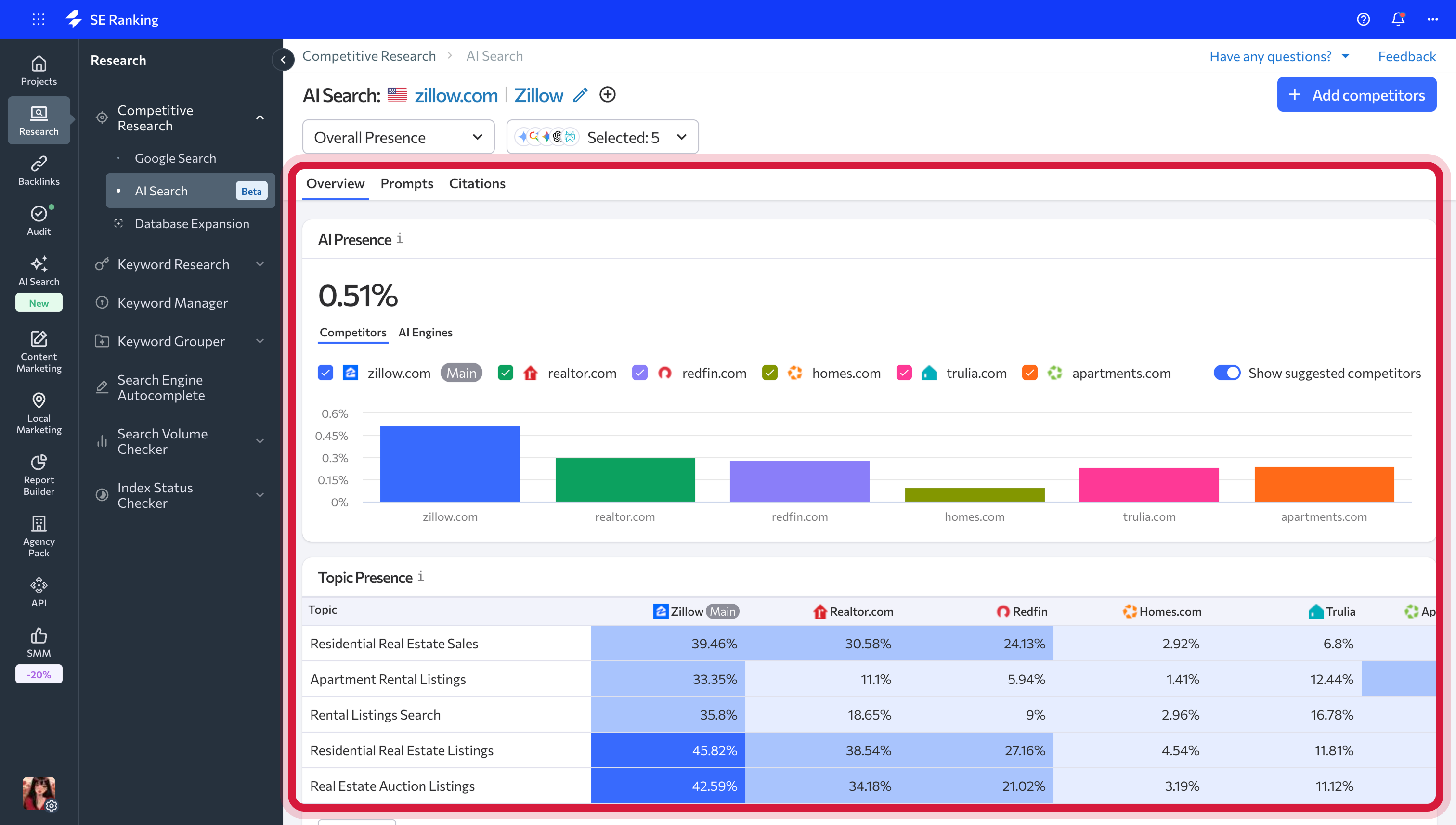Screen dimensions: 1456x825
Task: Click the Zillow brand name link
Action: click(538, 95)
